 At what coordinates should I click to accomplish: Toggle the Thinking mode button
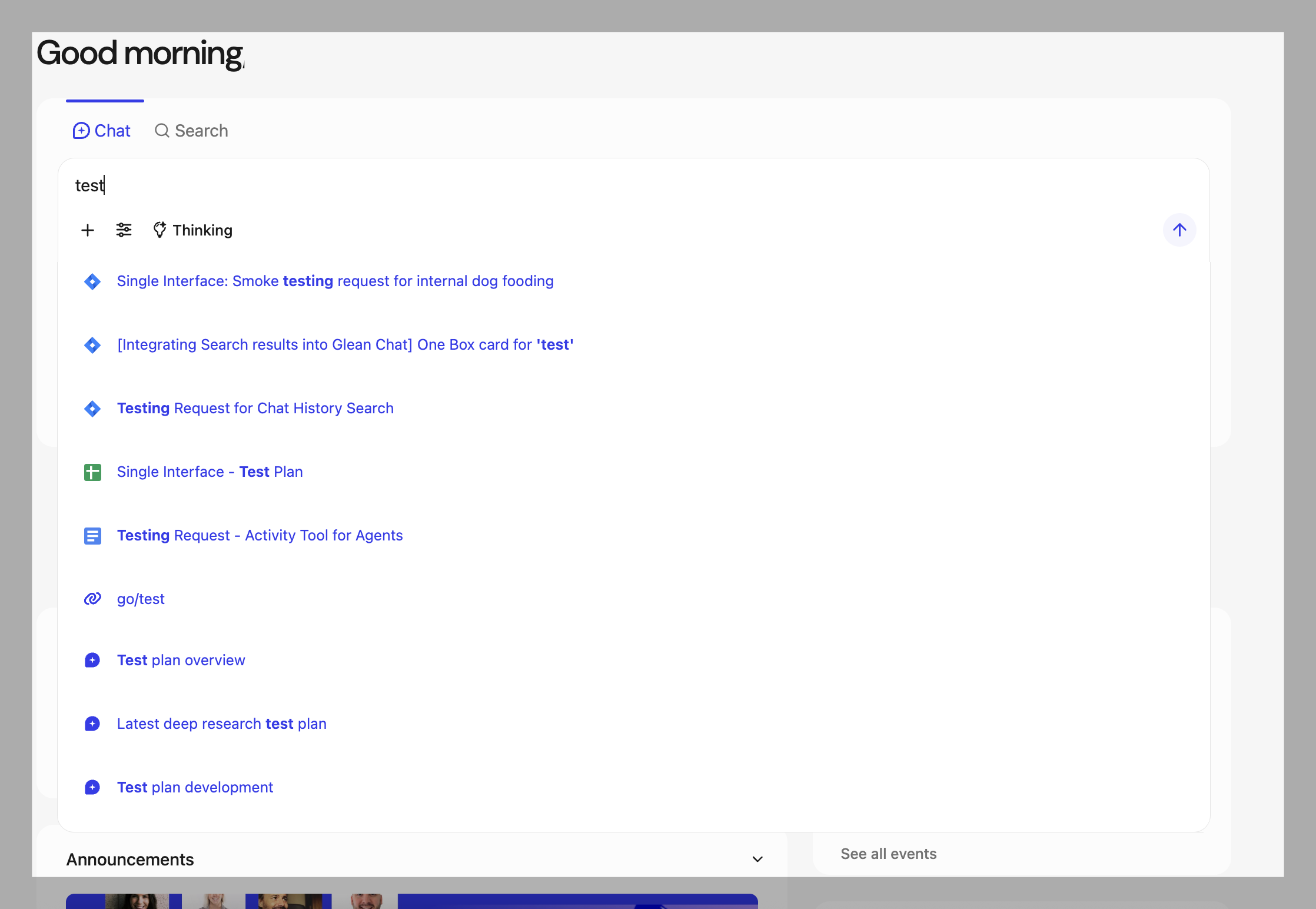coord(192,230)
